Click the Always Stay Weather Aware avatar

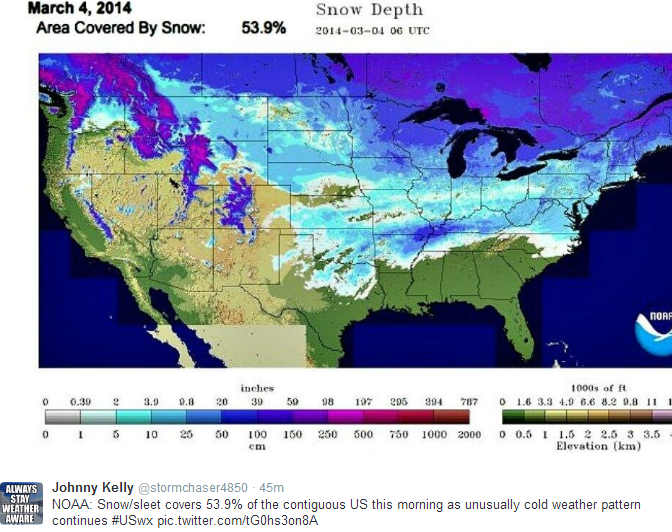pos(21,503)
